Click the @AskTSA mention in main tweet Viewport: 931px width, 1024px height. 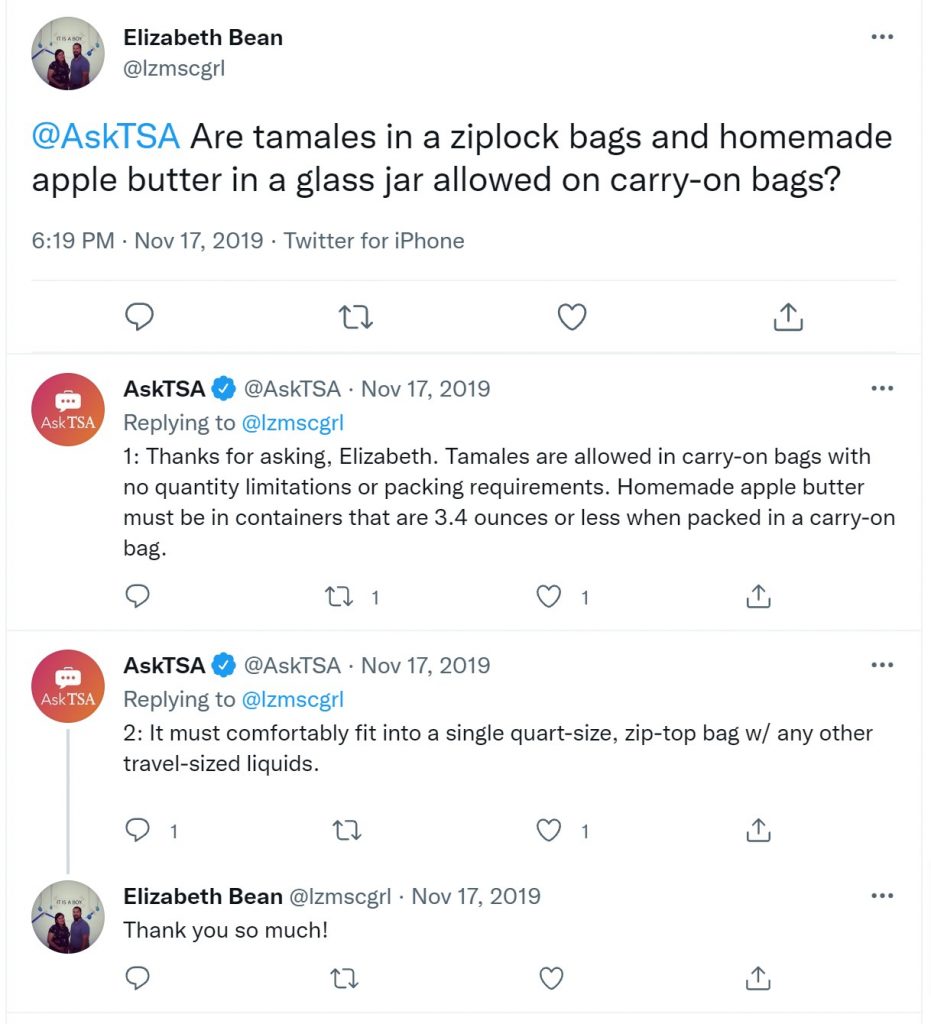click(106, 137)
